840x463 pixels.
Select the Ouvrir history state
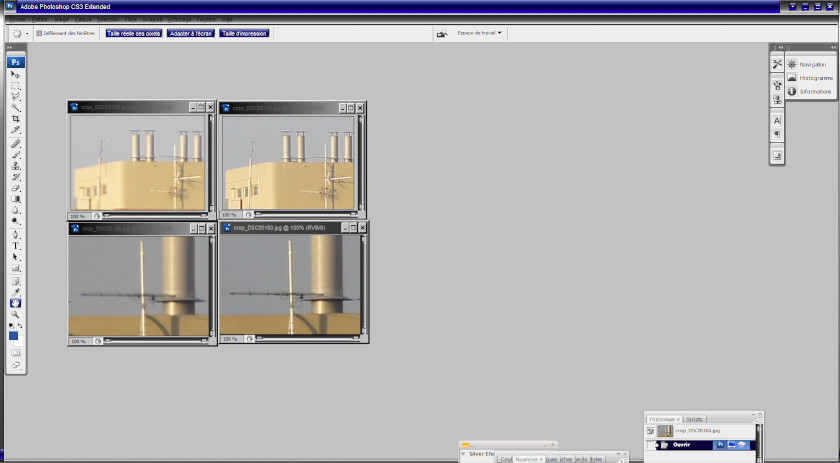(701, 445)
